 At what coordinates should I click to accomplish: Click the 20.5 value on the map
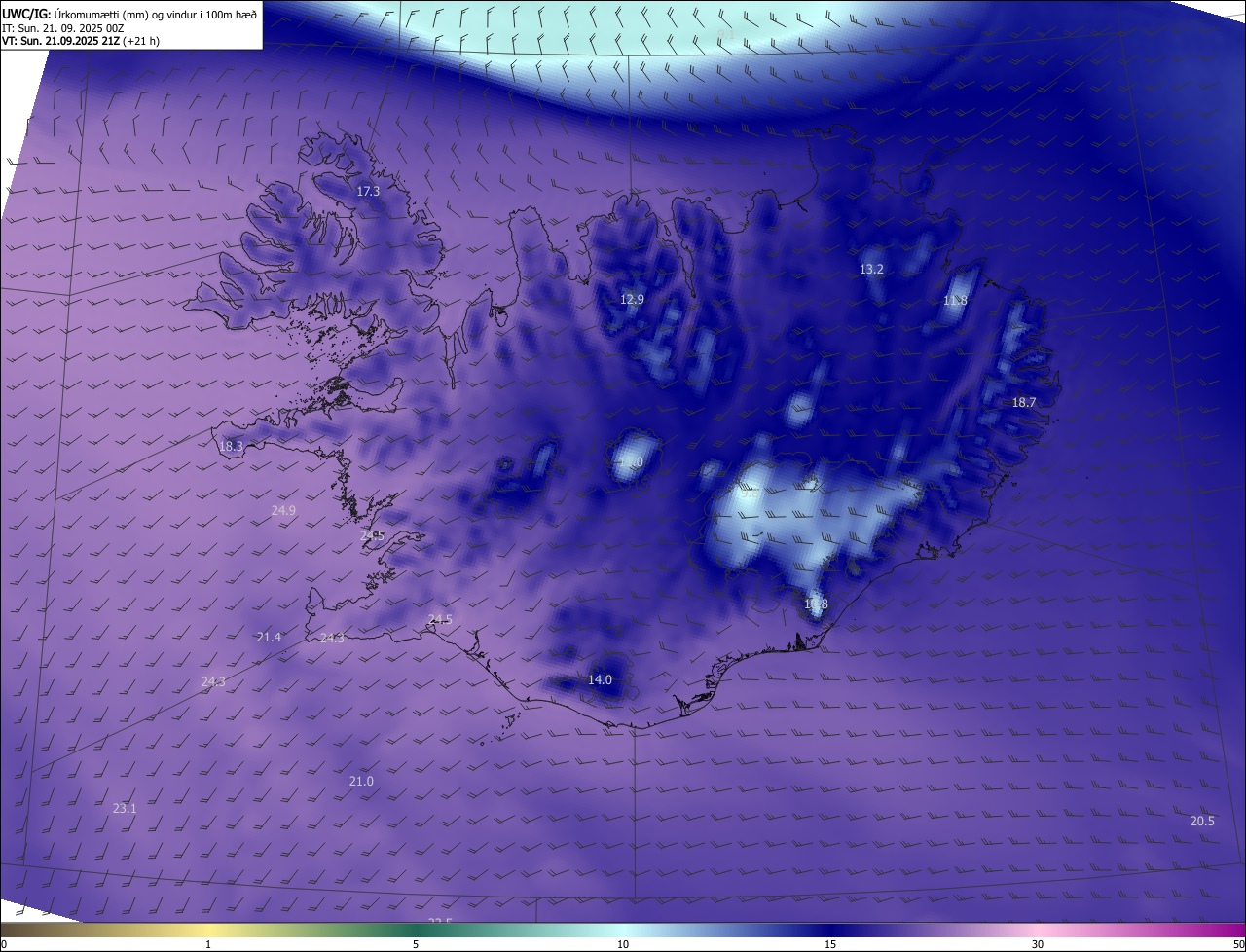(1202, 821)
